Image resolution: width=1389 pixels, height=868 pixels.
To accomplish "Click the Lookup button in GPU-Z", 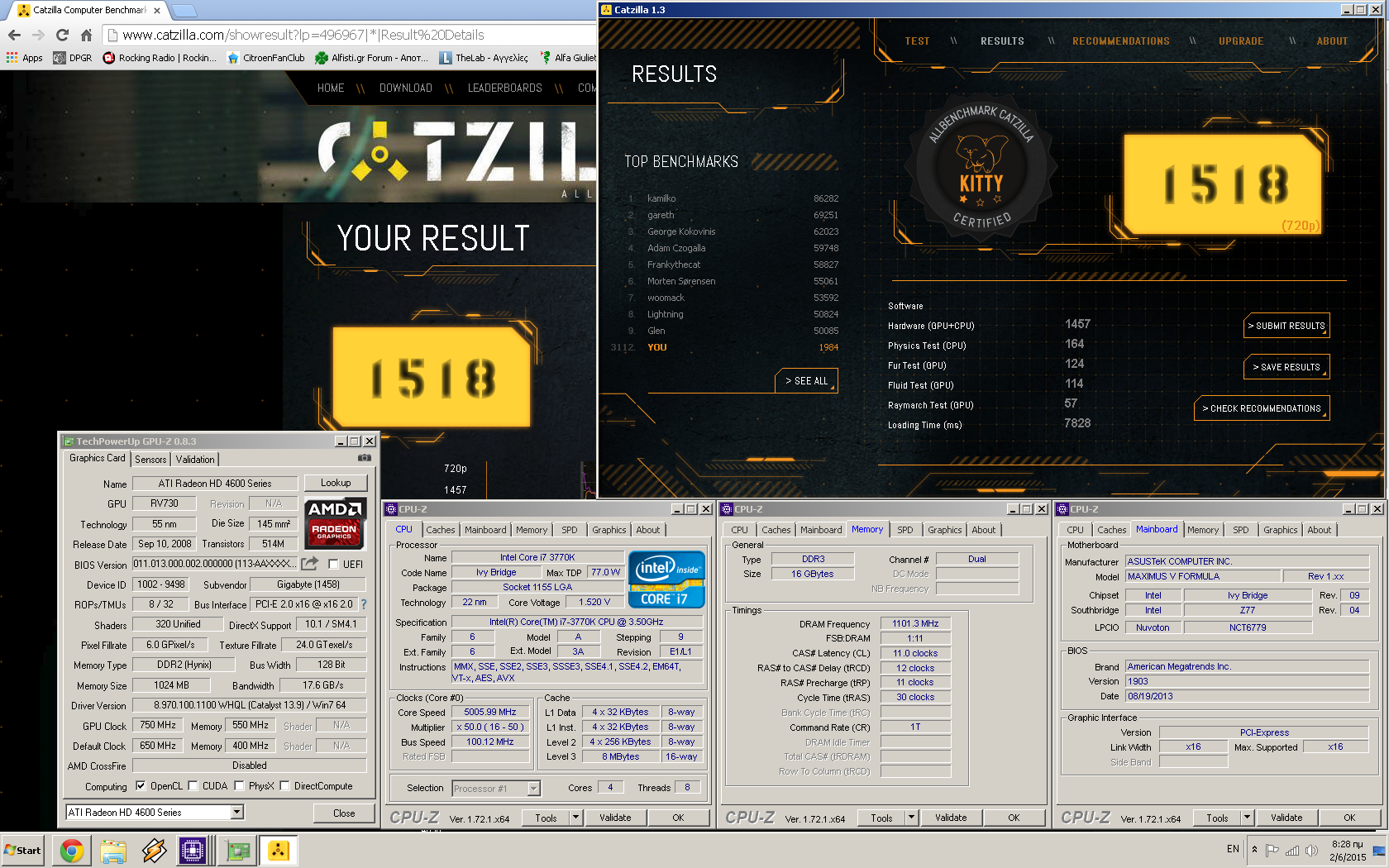I will [x=336, y=483].
